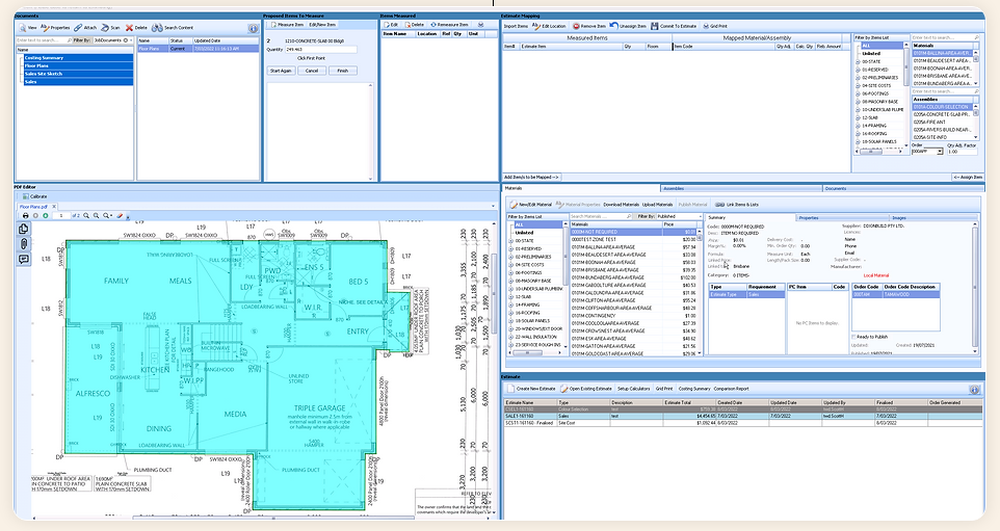
Task: Expand 06-FOOTINGS node in the Materials panel filter tree
Action: click(x=511, y=273)
